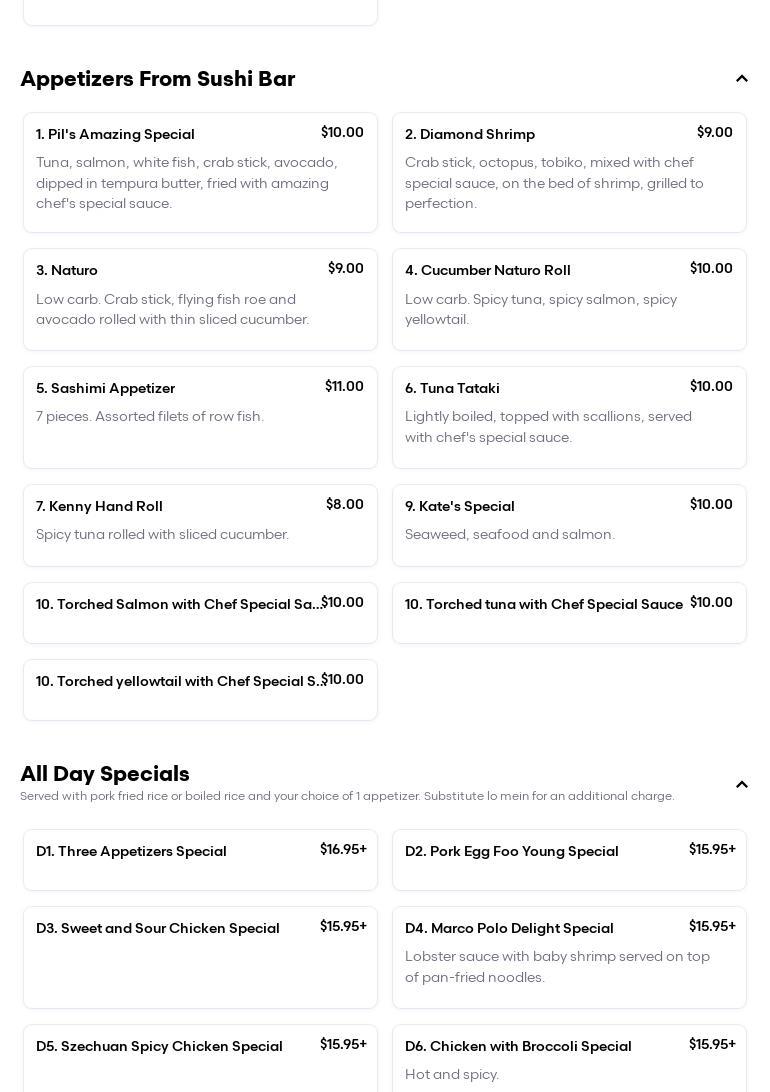Open D2. Pork Egg Foo Young Special
The width and height of the screenshot is (770, 1092).
point(569,859)
